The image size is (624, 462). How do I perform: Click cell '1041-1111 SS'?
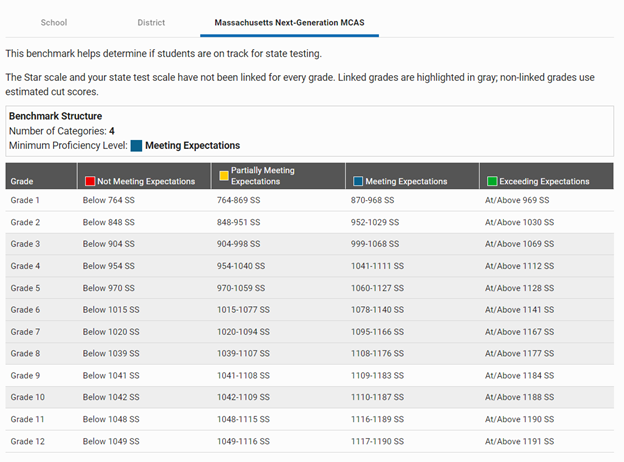click(x=377, y=266)
